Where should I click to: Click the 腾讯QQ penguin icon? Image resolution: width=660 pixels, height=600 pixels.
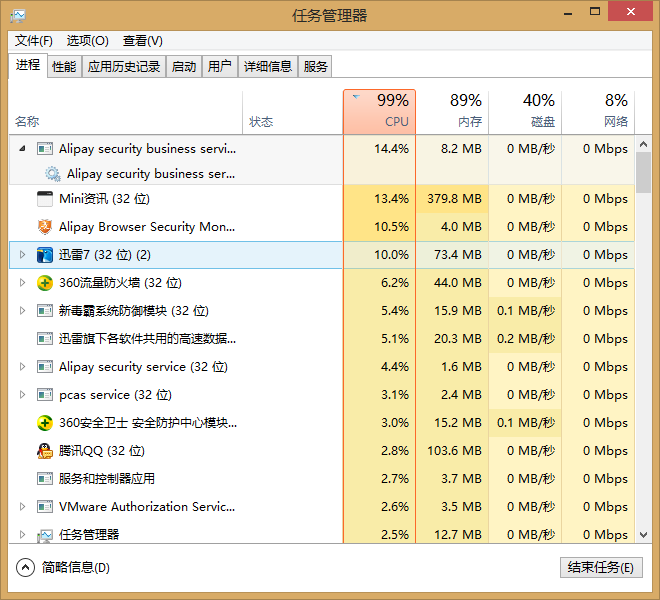point(45,451)
